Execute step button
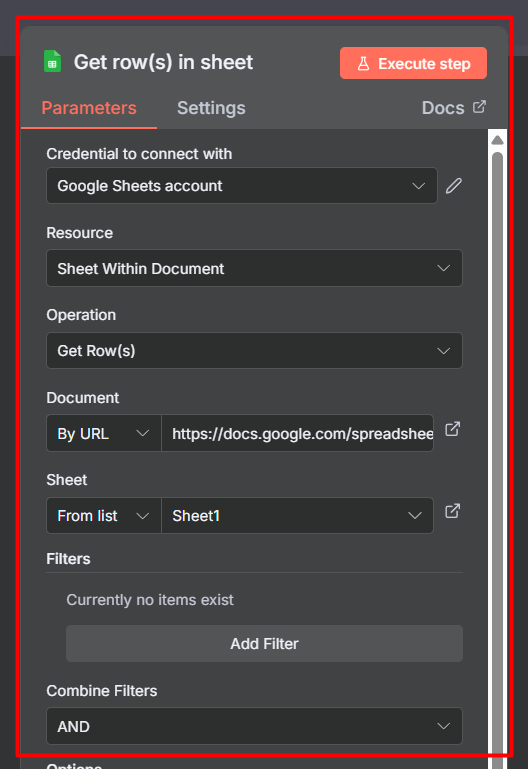The width and height of the screenshot is (528, 769). (413, 63)
